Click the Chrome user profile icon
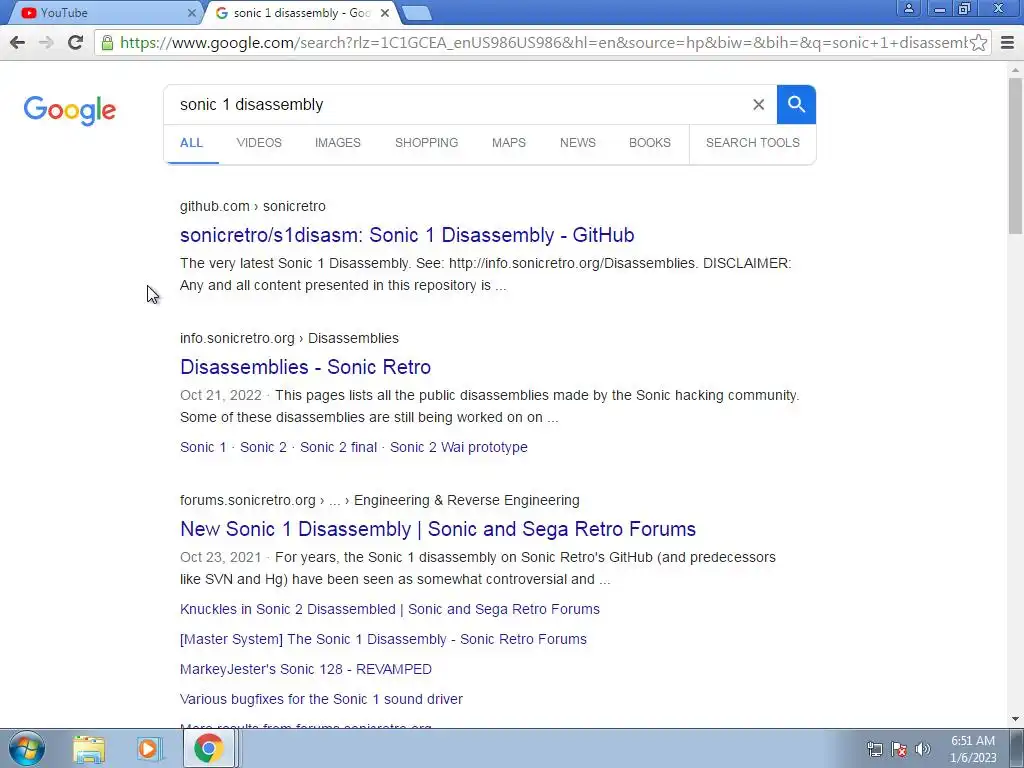The width and height of the screenshot is (1024, 768). 908,8
